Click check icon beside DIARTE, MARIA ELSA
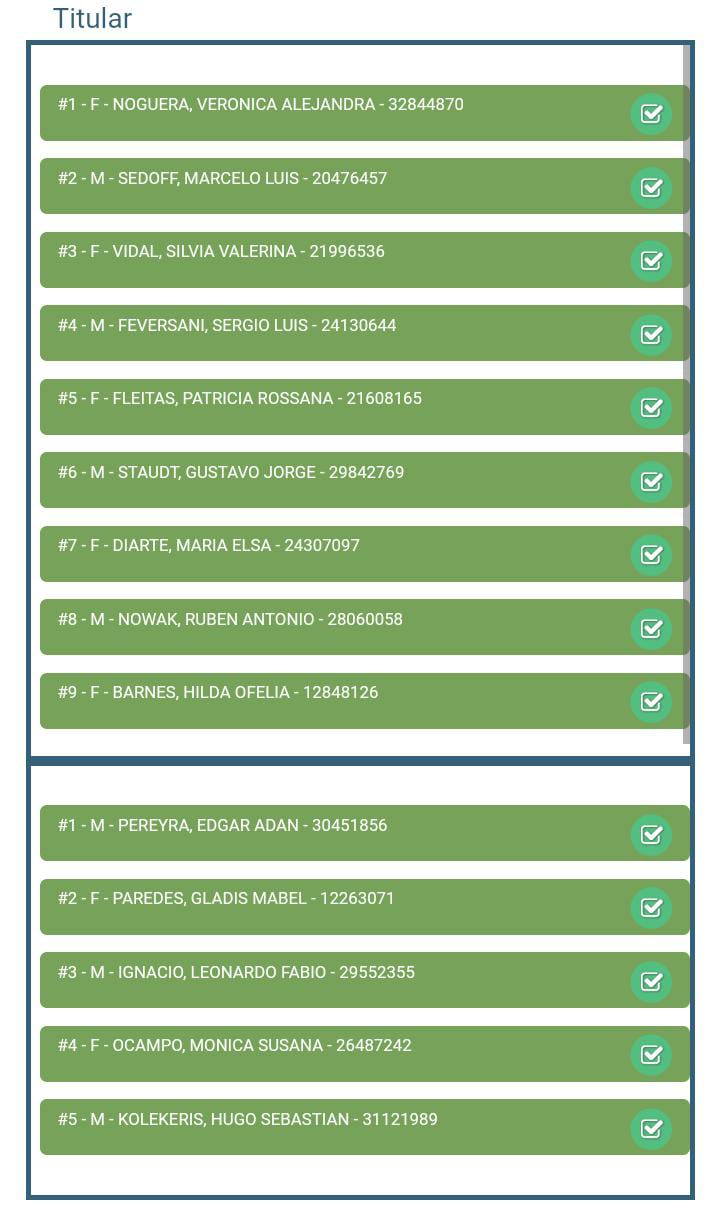720x1209 pixels. pos(651,555)
